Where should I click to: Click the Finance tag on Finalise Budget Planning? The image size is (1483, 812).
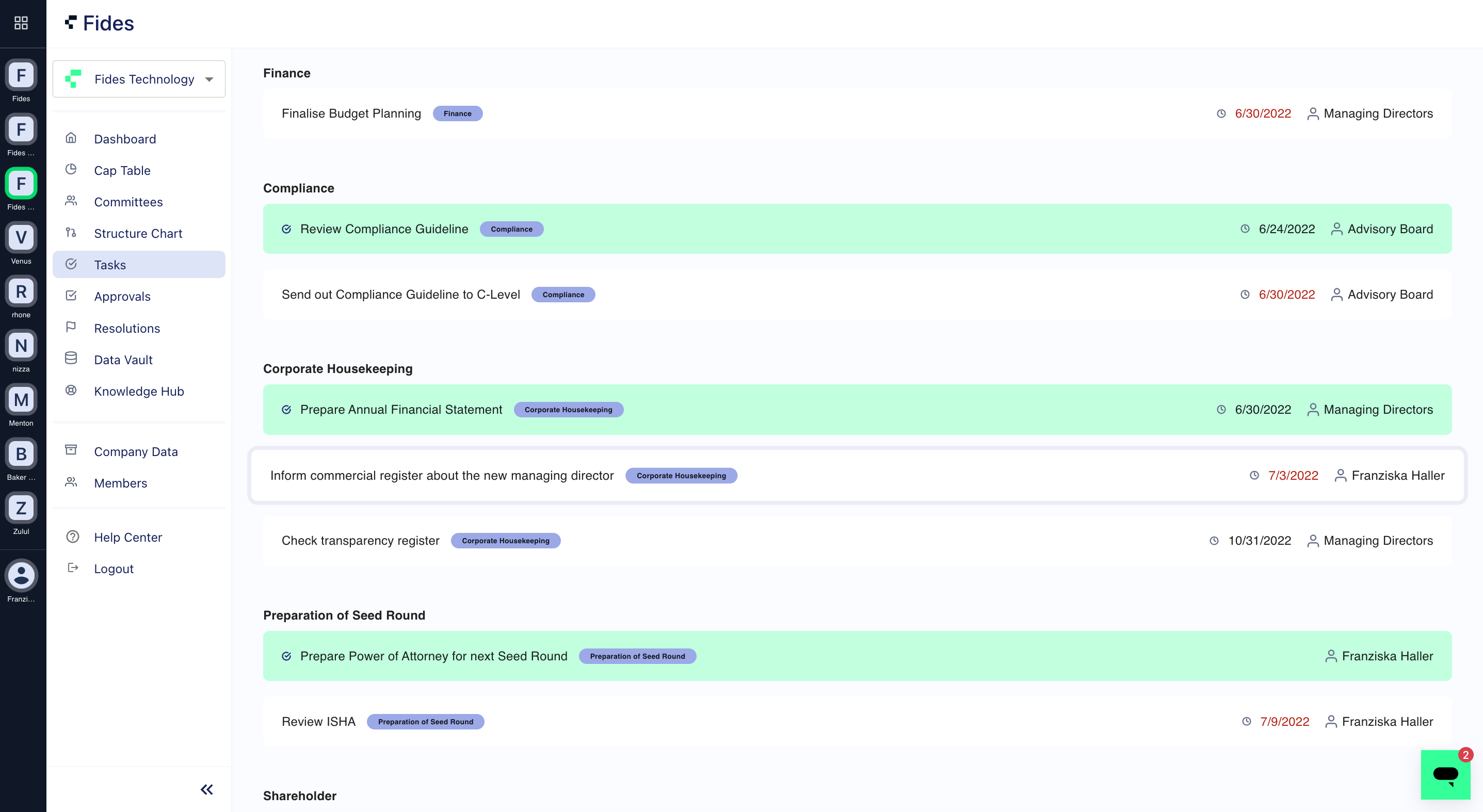(x=457, y=113)
